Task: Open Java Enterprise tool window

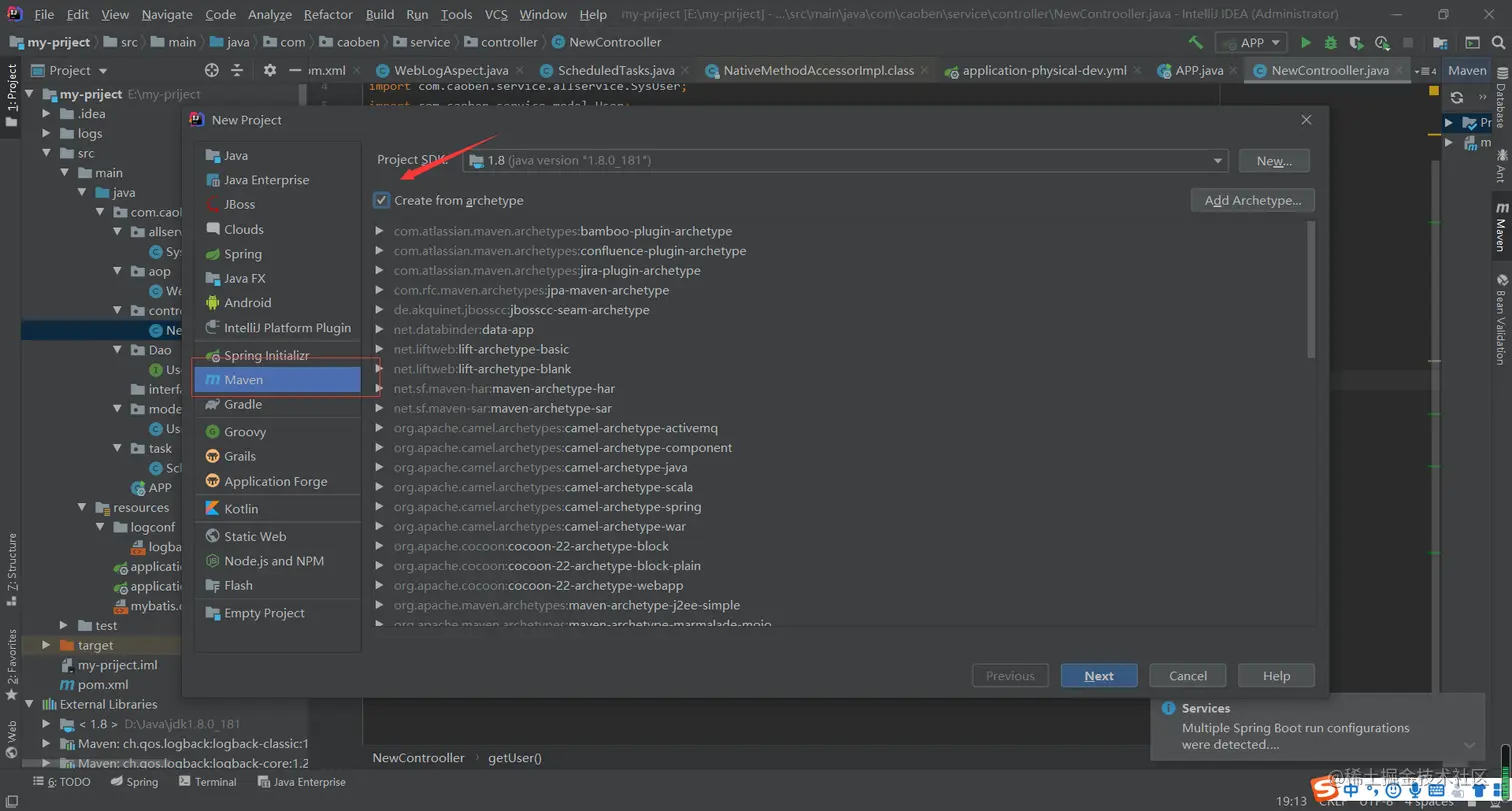Action: tap(300, 782)
